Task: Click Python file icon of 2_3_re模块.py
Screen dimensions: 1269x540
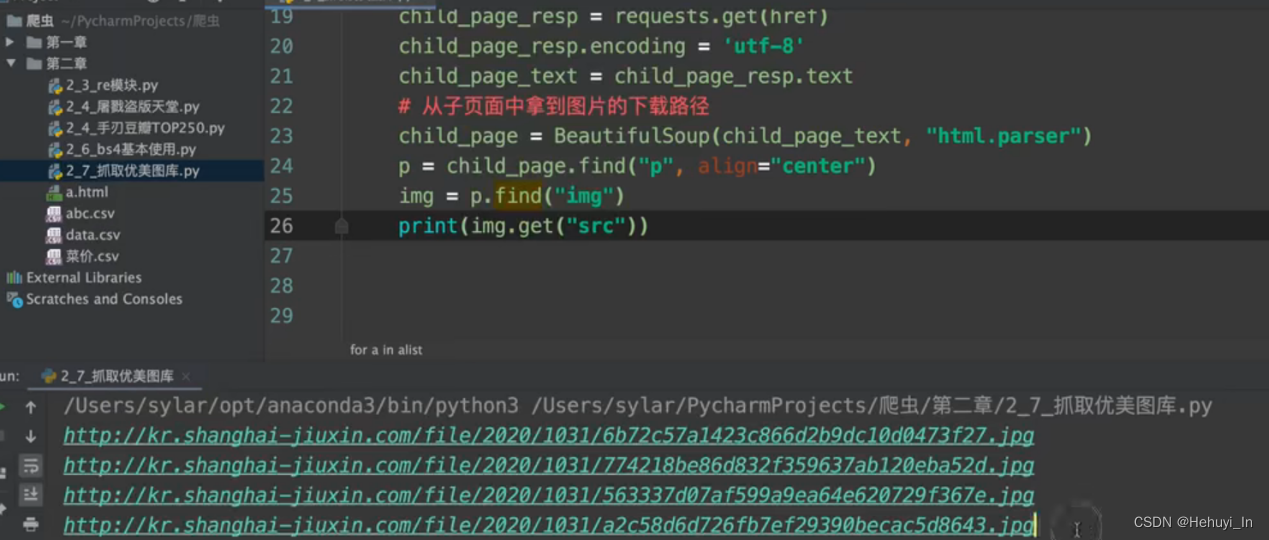Action: click(x=55, y=85)
